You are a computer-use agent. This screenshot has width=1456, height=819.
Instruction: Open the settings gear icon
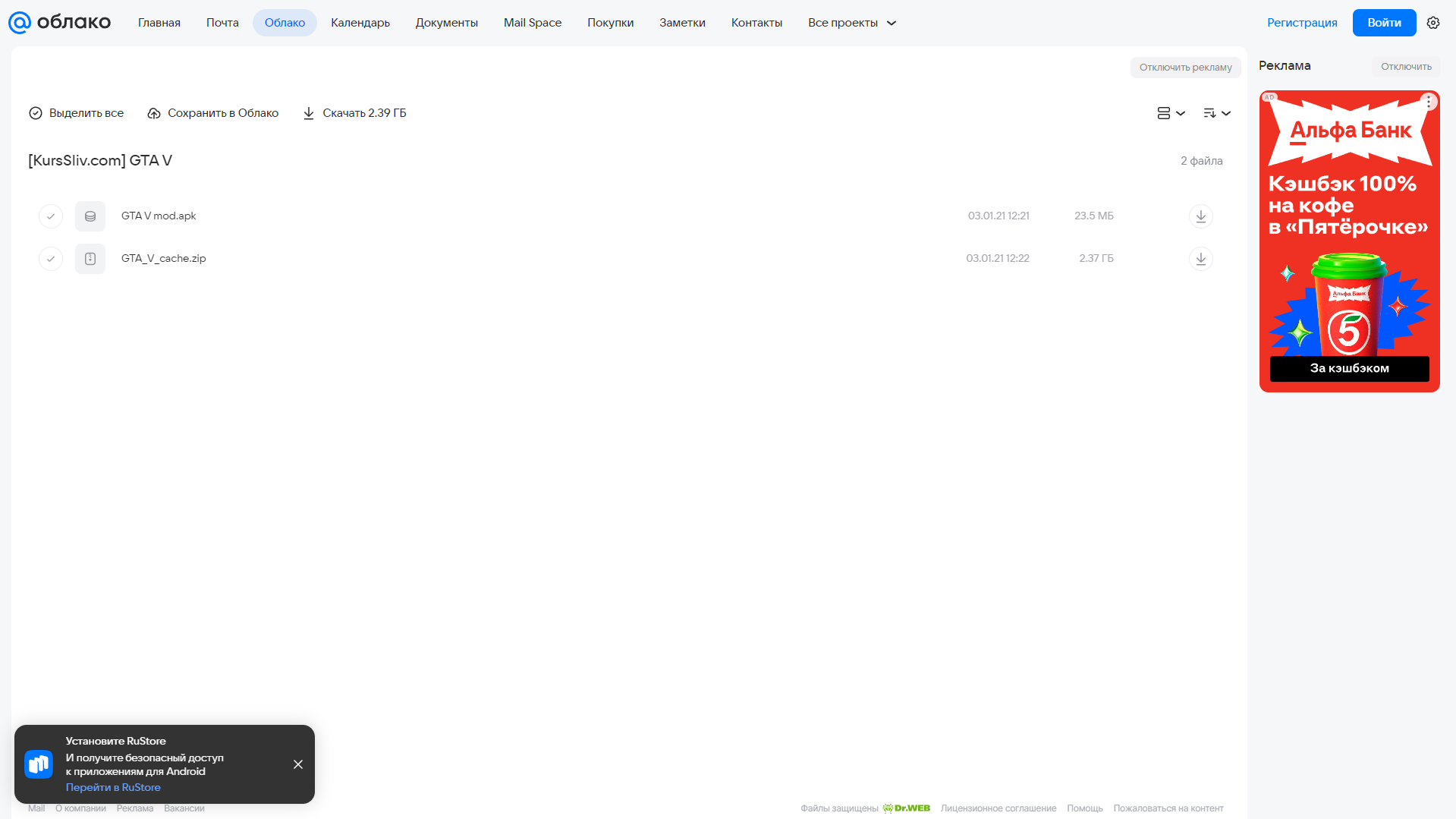coord(1432,23)
